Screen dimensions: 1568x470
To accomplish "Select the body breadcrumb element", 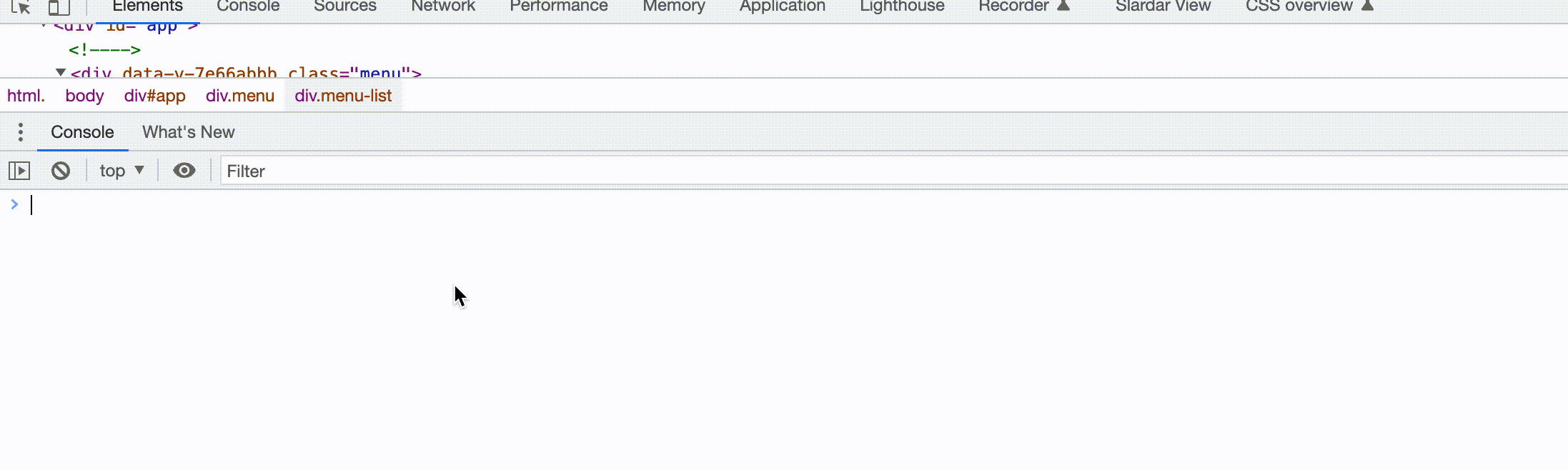I will coord(84,96).
